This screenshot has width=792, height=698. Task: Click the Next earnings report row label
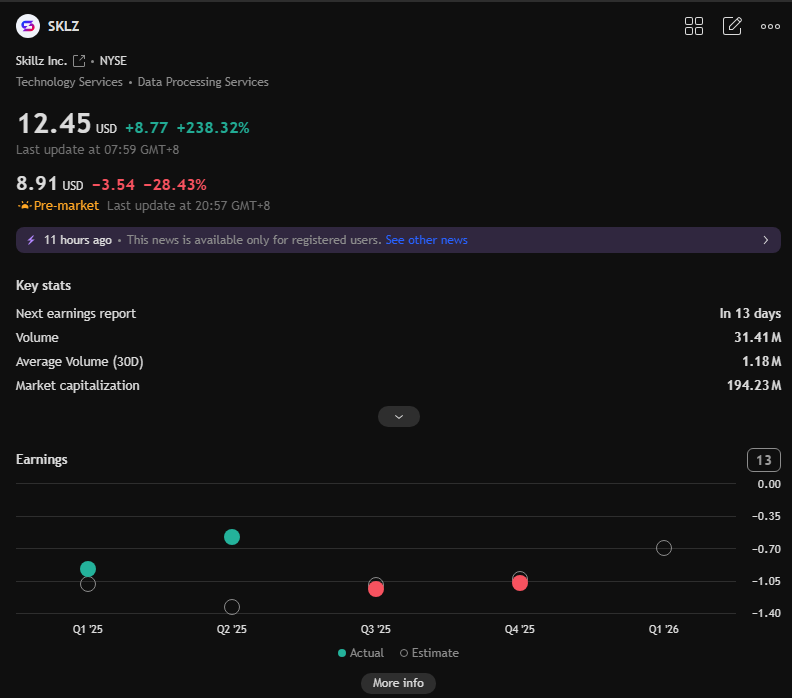(x=76, y=314)
